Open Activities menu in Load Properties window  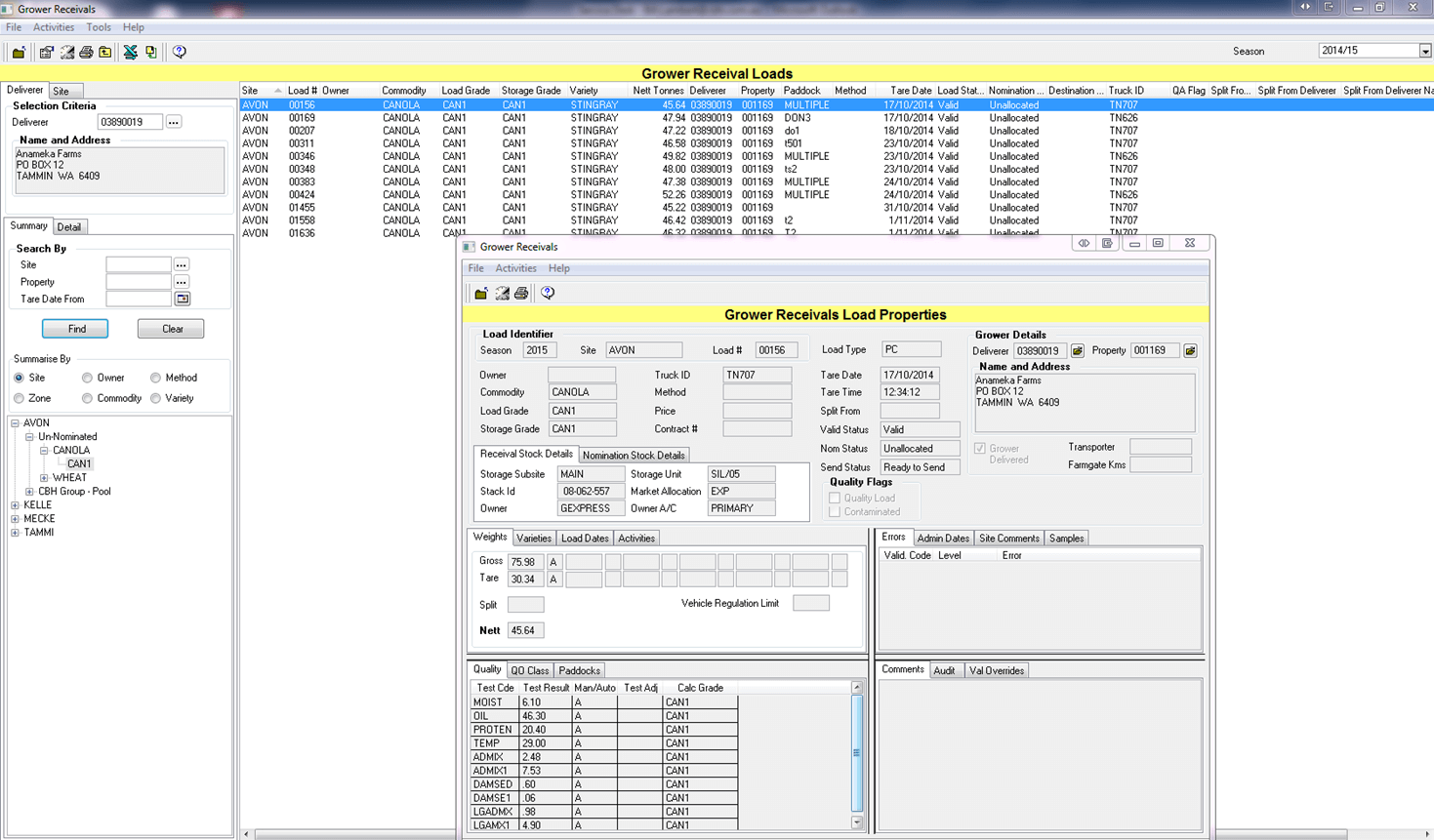pos(515,268)
